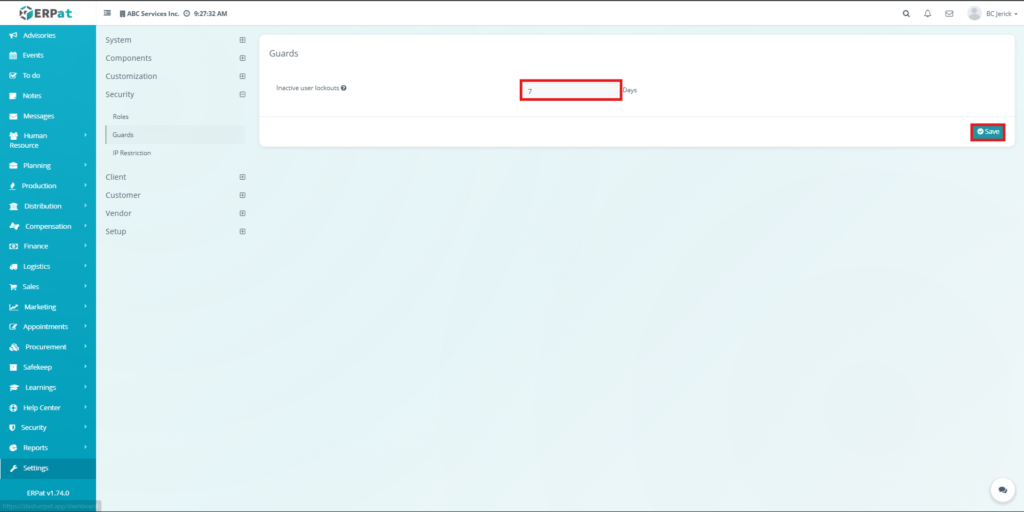Click the help icon beside Inactive user lockouts
Image resolution: width=1024 pixels, height=512 pixels.
344,88
